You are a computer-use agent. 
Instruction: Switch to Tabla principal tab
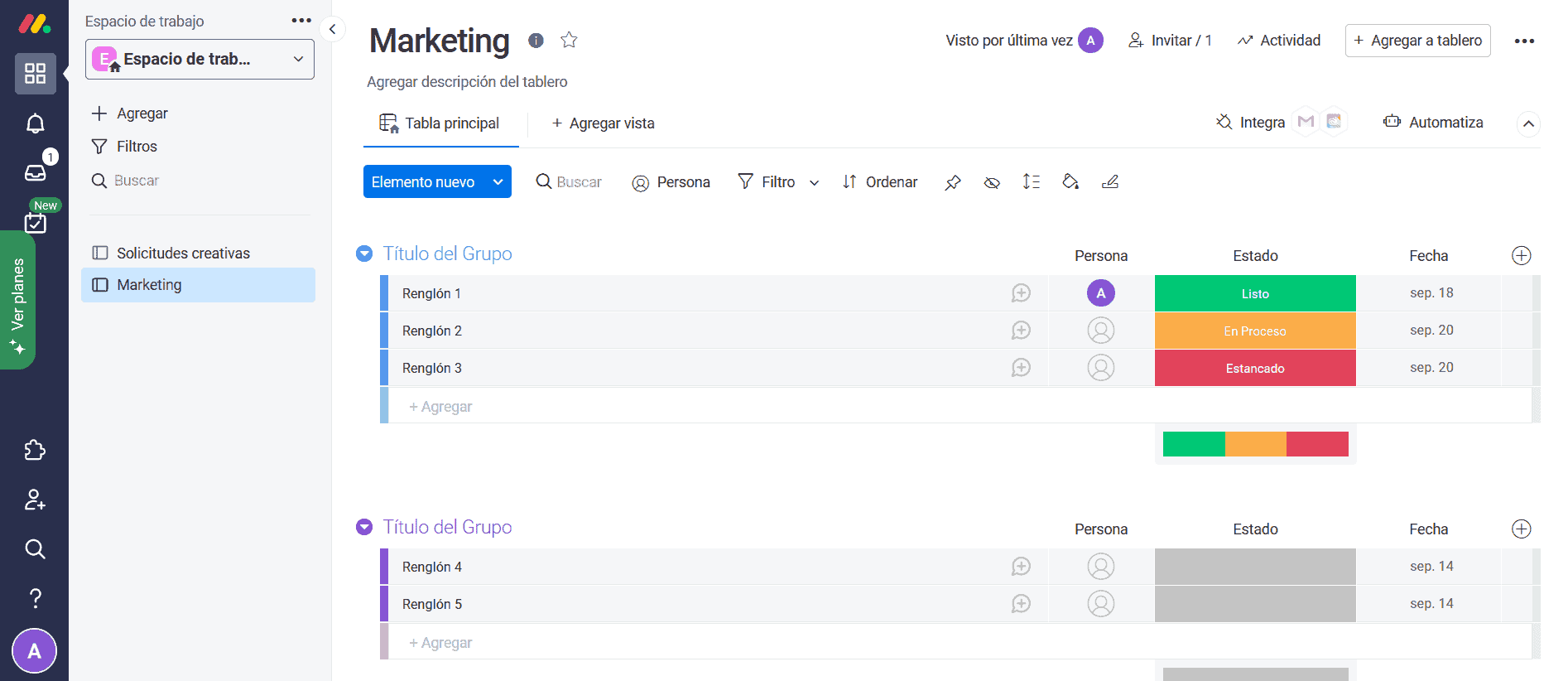tap(440, 123)
